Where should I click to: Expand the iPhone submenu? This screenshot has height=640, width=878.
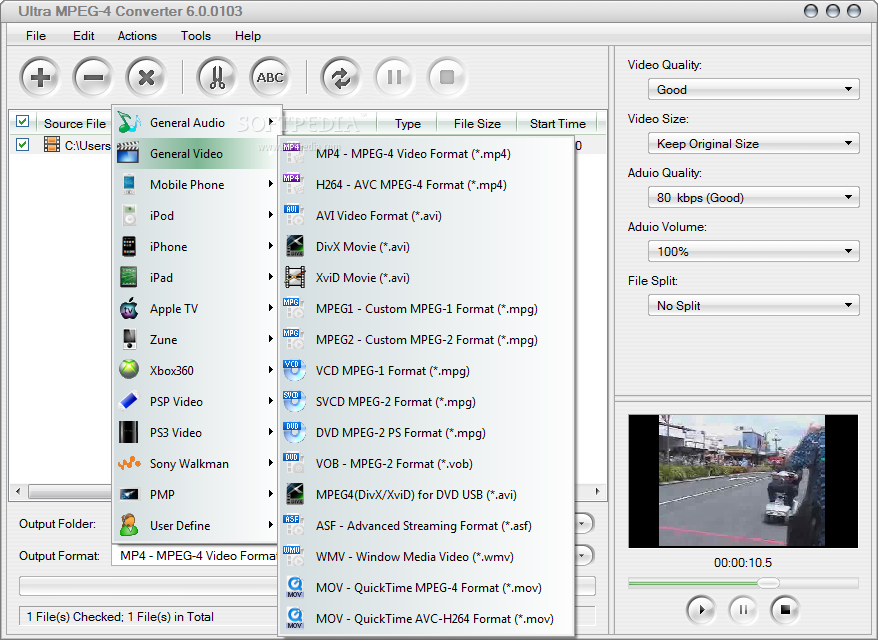click(x=195, y=246)
